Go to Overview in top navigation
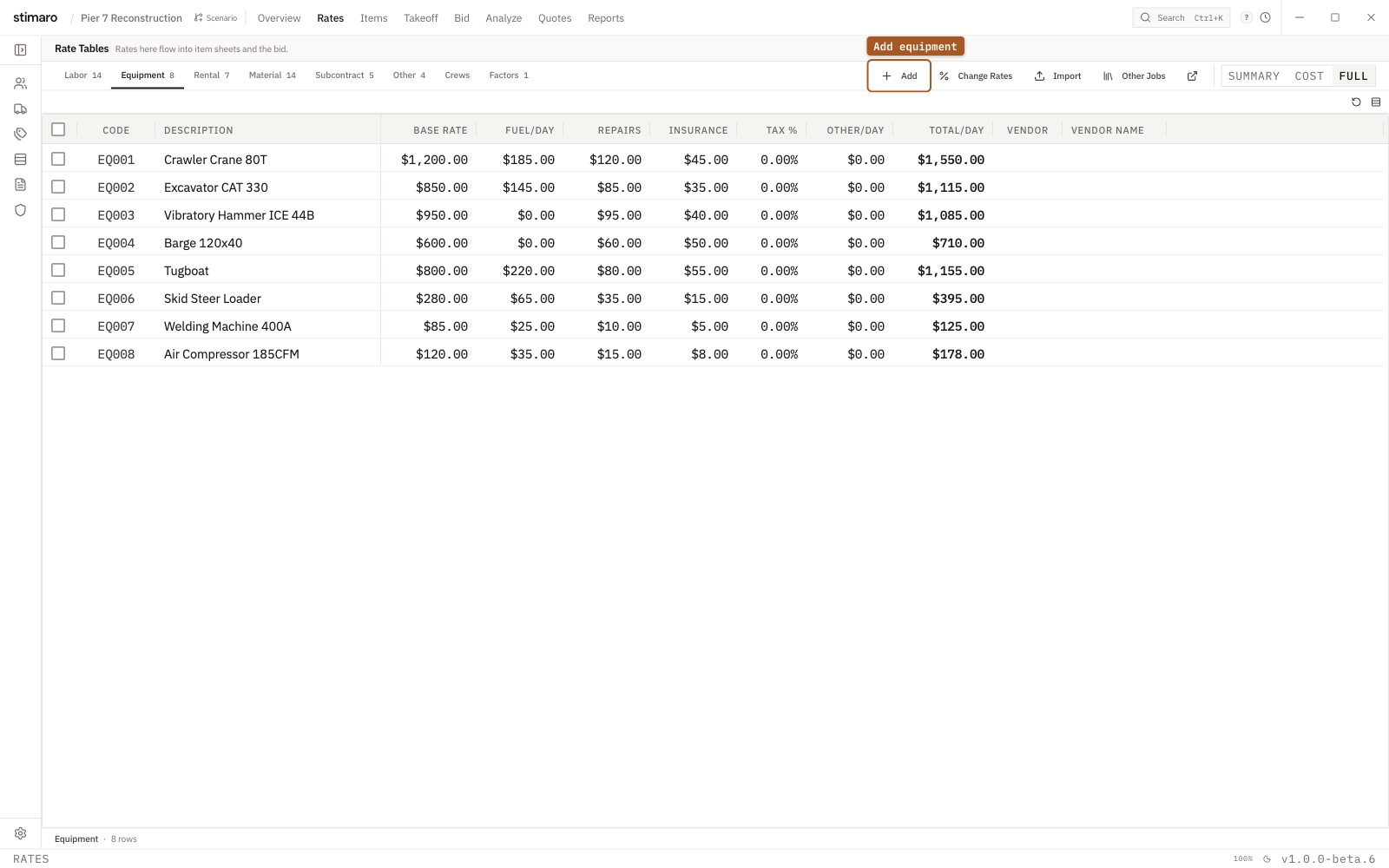Viewport: 1389px width, 868px height. (279, 18)
